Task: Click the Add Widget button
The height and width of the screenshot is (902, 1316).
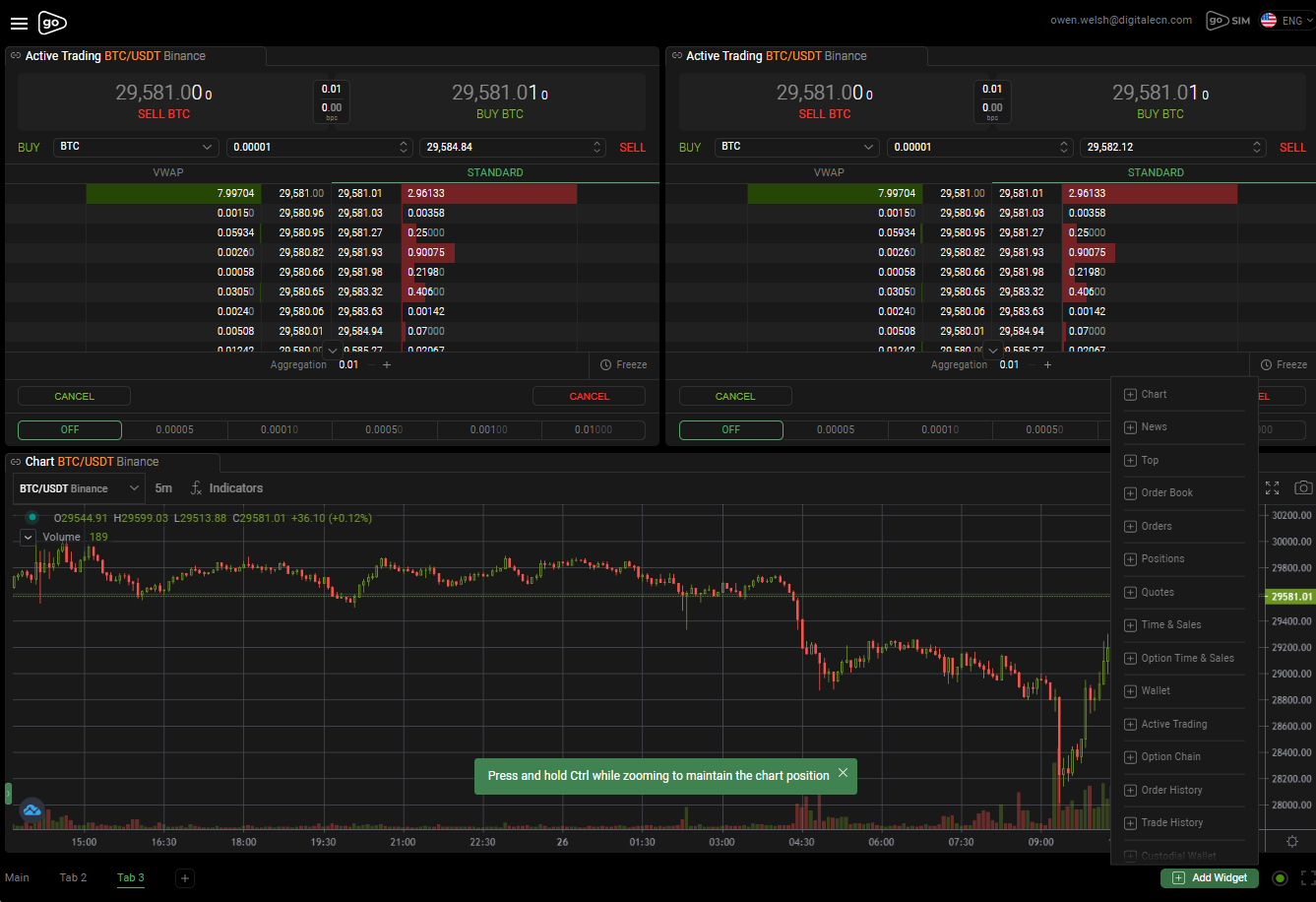Action: [1210, 878]
